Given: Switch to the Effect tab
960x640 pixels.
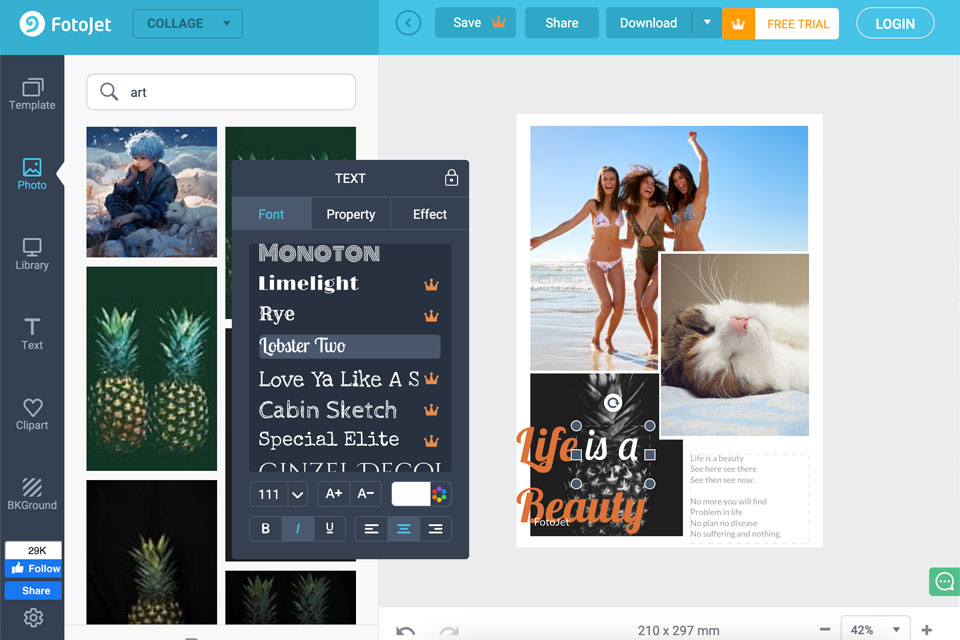Looking at the screenshot, I should point(430,214).
